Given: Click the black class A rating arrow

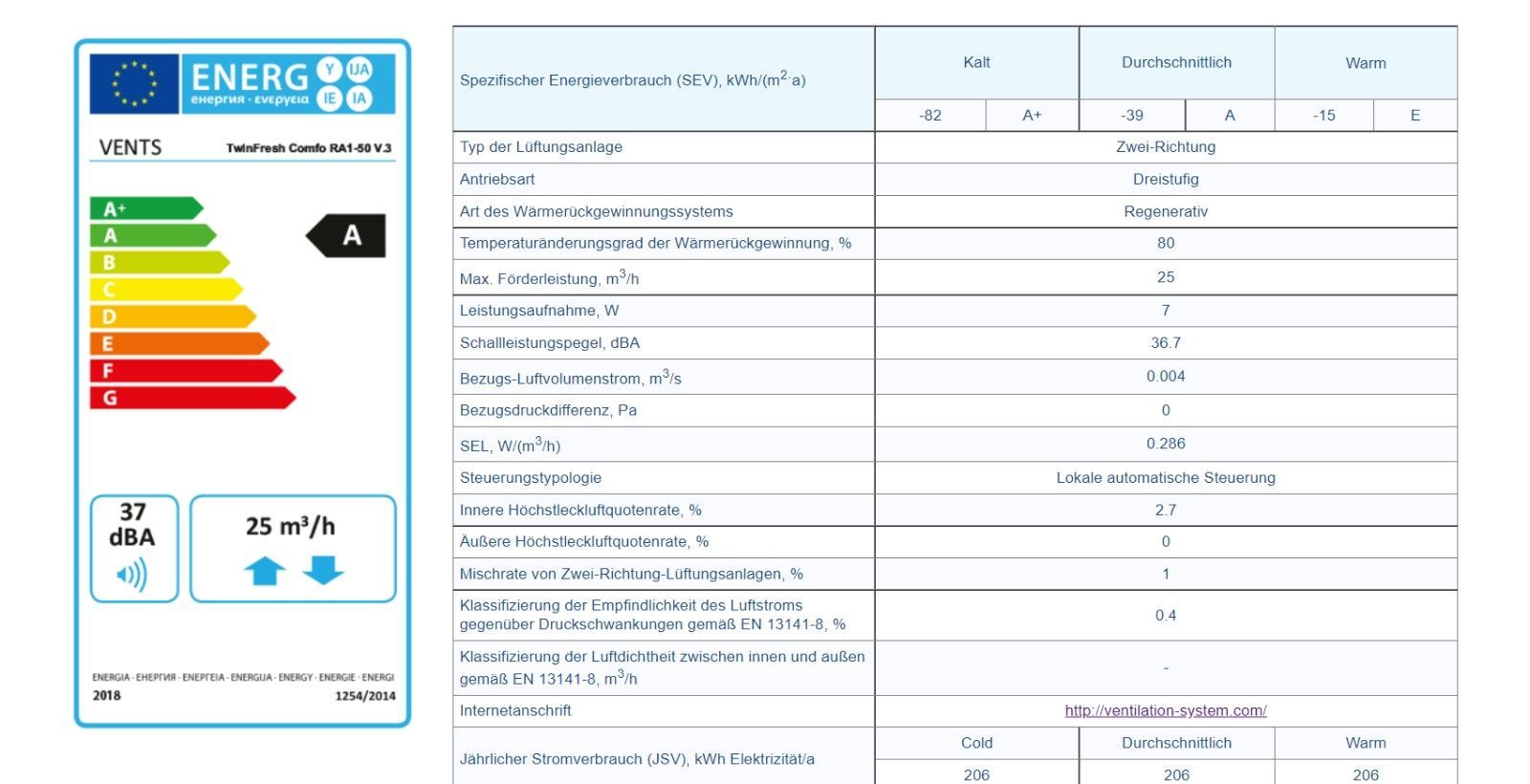Looking at the screenshot, I should pyautogui.click(x=345, y=235).
